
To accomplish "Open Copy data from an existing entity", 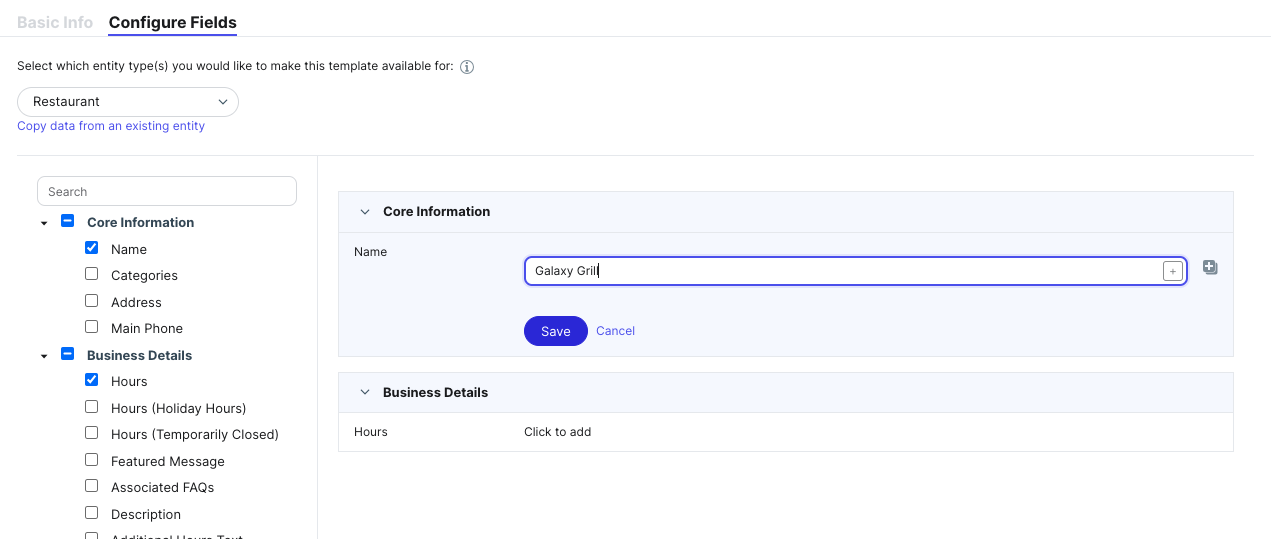I will point(111,126).
